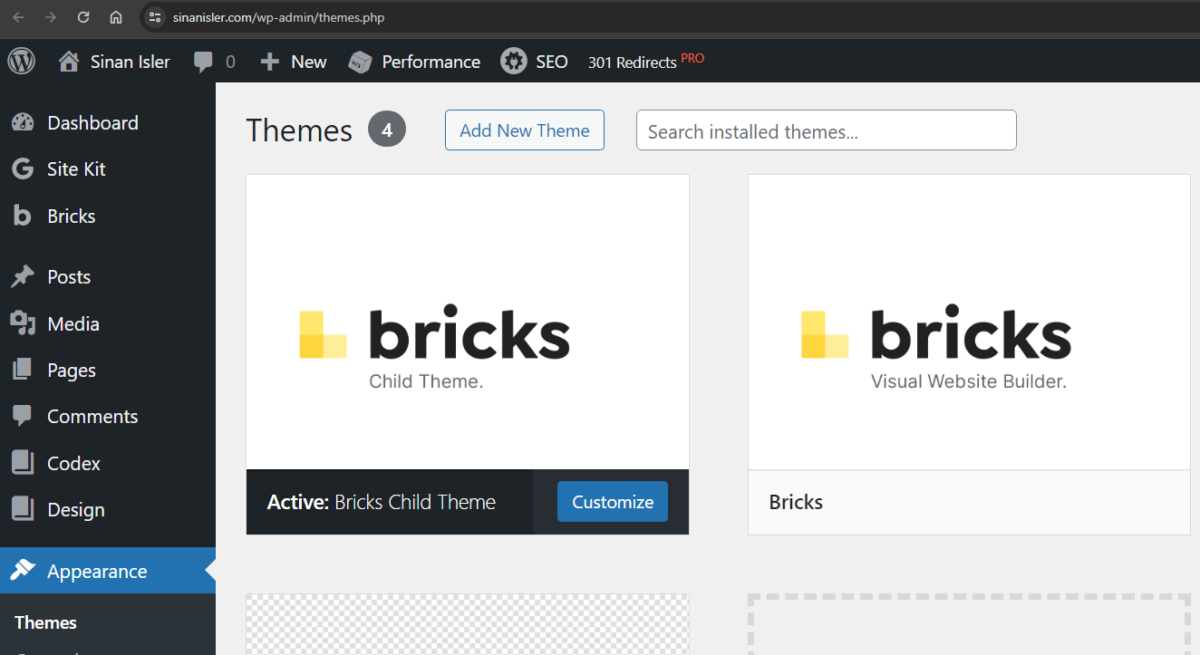Select the Bricks 'b' icon in the sidebar

tap(21, 215)
